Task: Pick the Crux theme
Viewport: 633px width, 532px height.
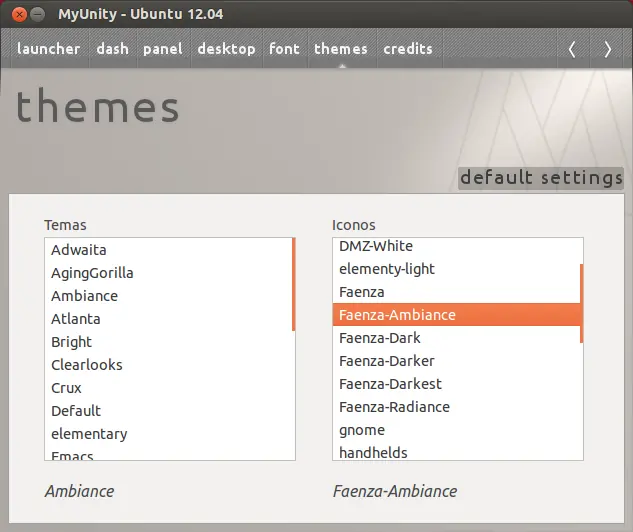Action: pyautogui.click(x=168, y=388)
